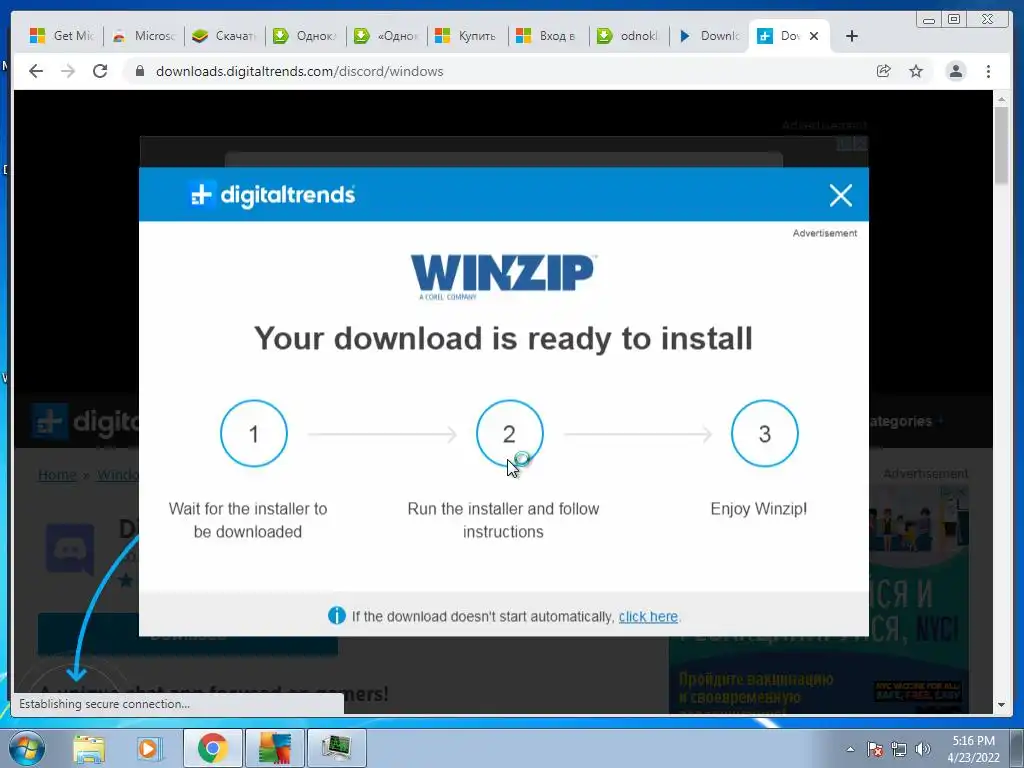Select step 3 circle
1024x768 pixels.
pyautogui.click(x=764, y=434)
